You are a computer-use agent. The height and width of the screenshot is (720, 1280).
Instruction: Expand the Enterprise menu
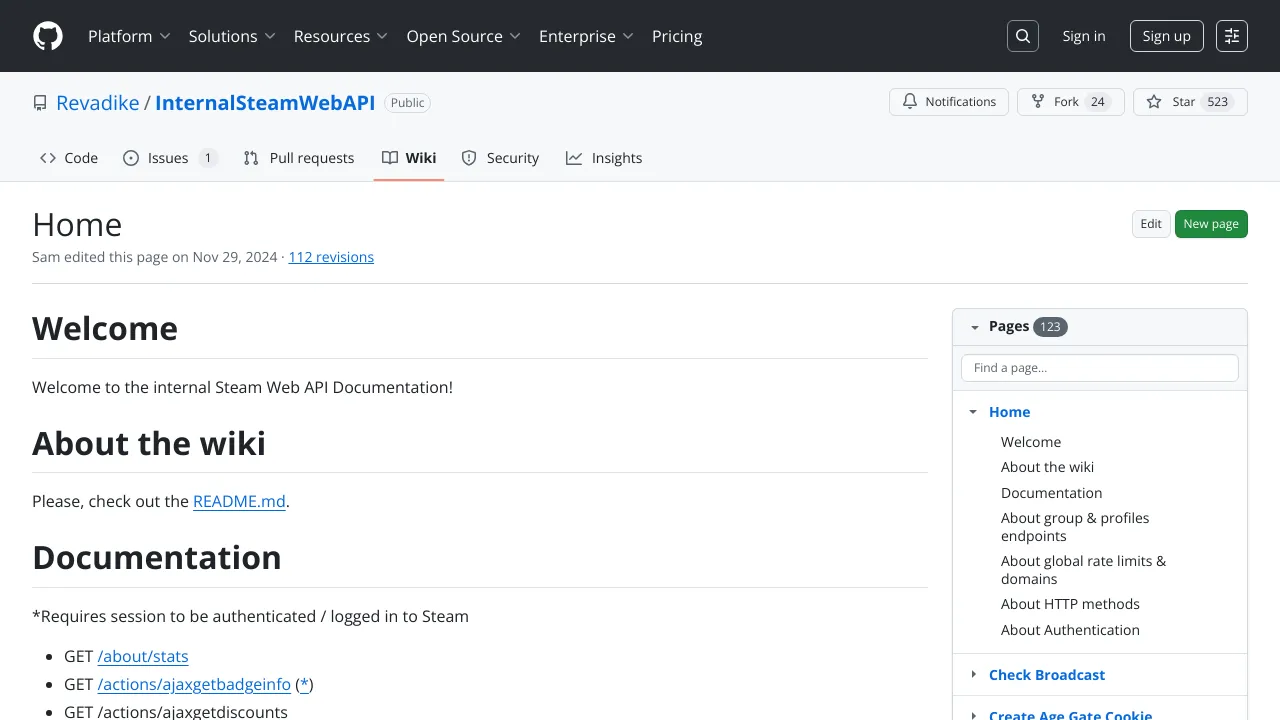coord(586,36)
